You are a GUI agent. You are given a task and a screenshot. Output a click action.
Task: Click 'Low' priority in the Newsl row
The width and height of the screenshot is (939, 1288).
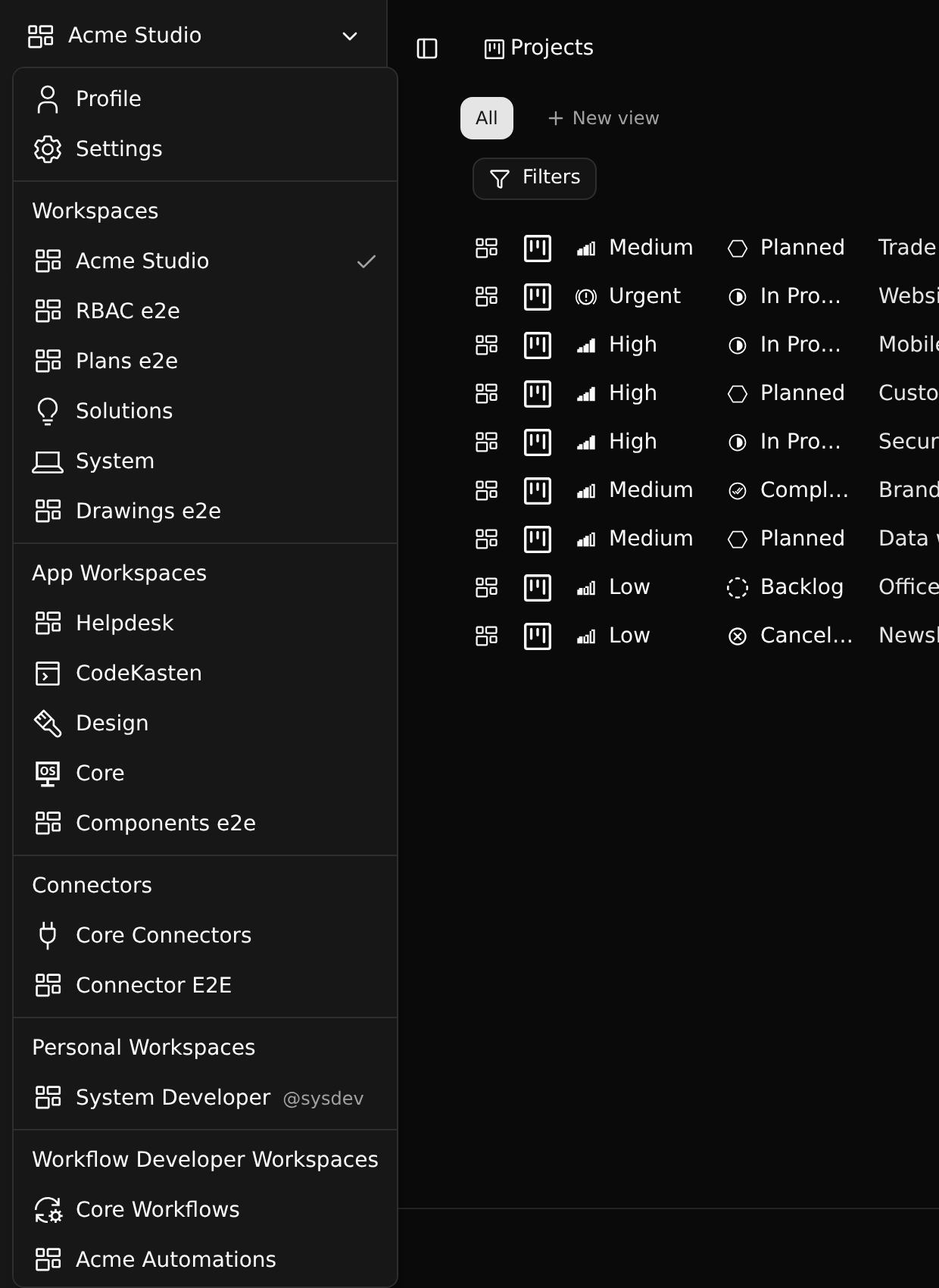(630, 636)
